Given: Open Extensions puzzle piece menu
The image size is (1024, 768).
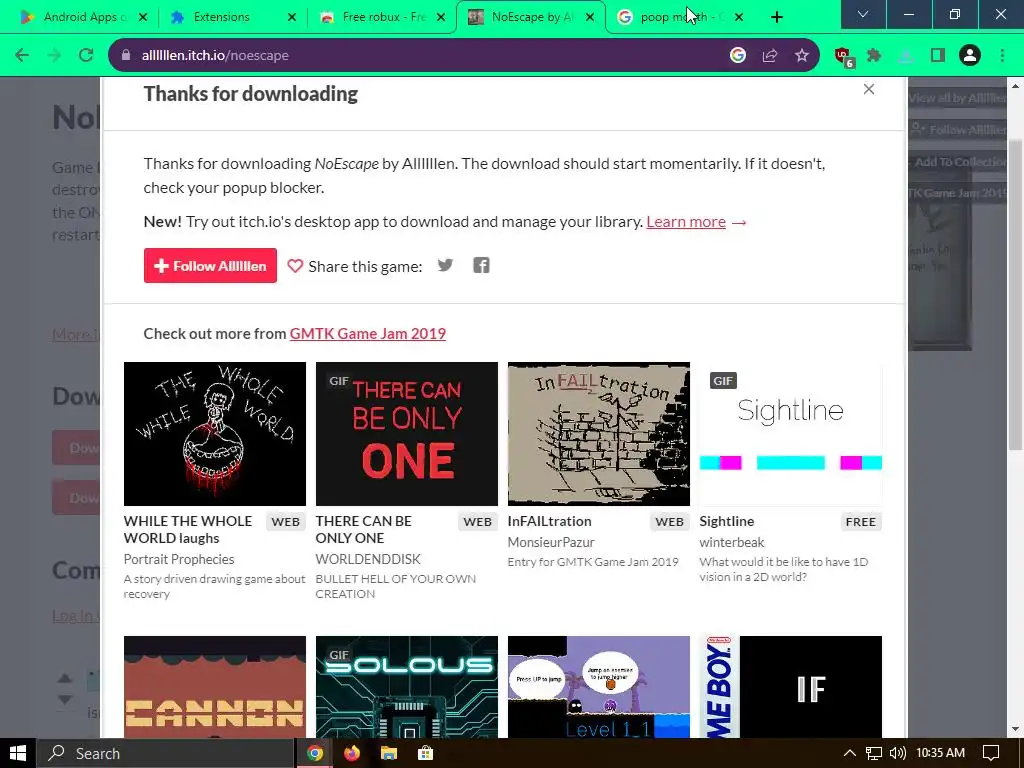Looking at the screenshot, I should [x=874, y=56].
